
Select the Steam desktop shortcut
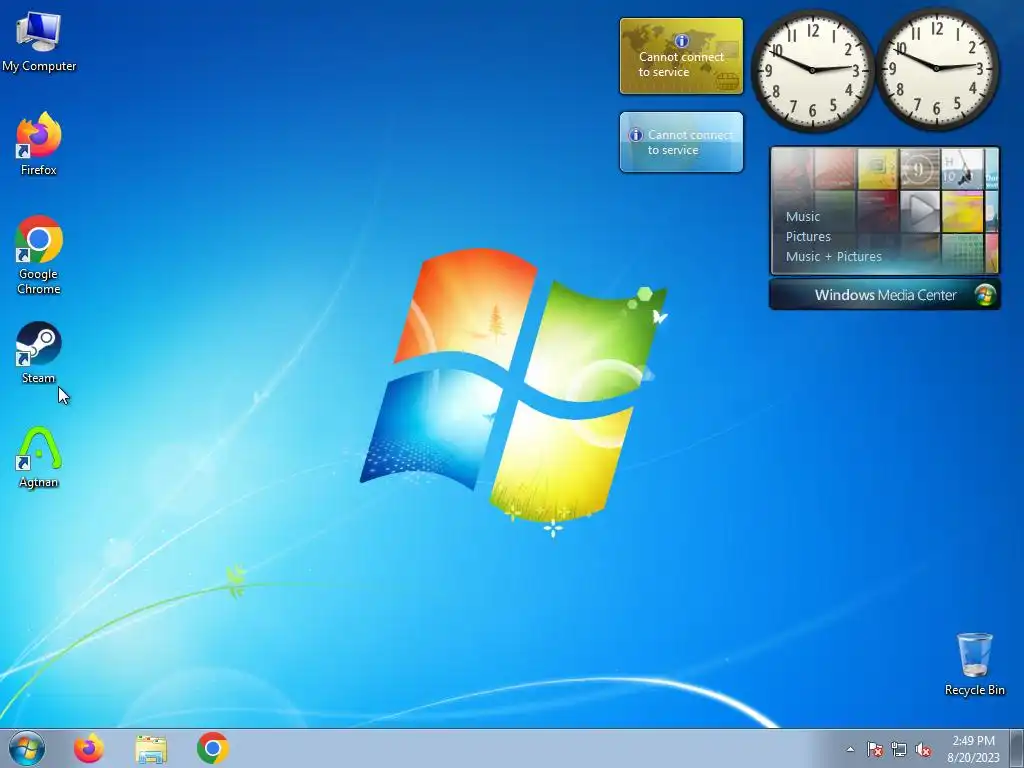coord(39,353)
